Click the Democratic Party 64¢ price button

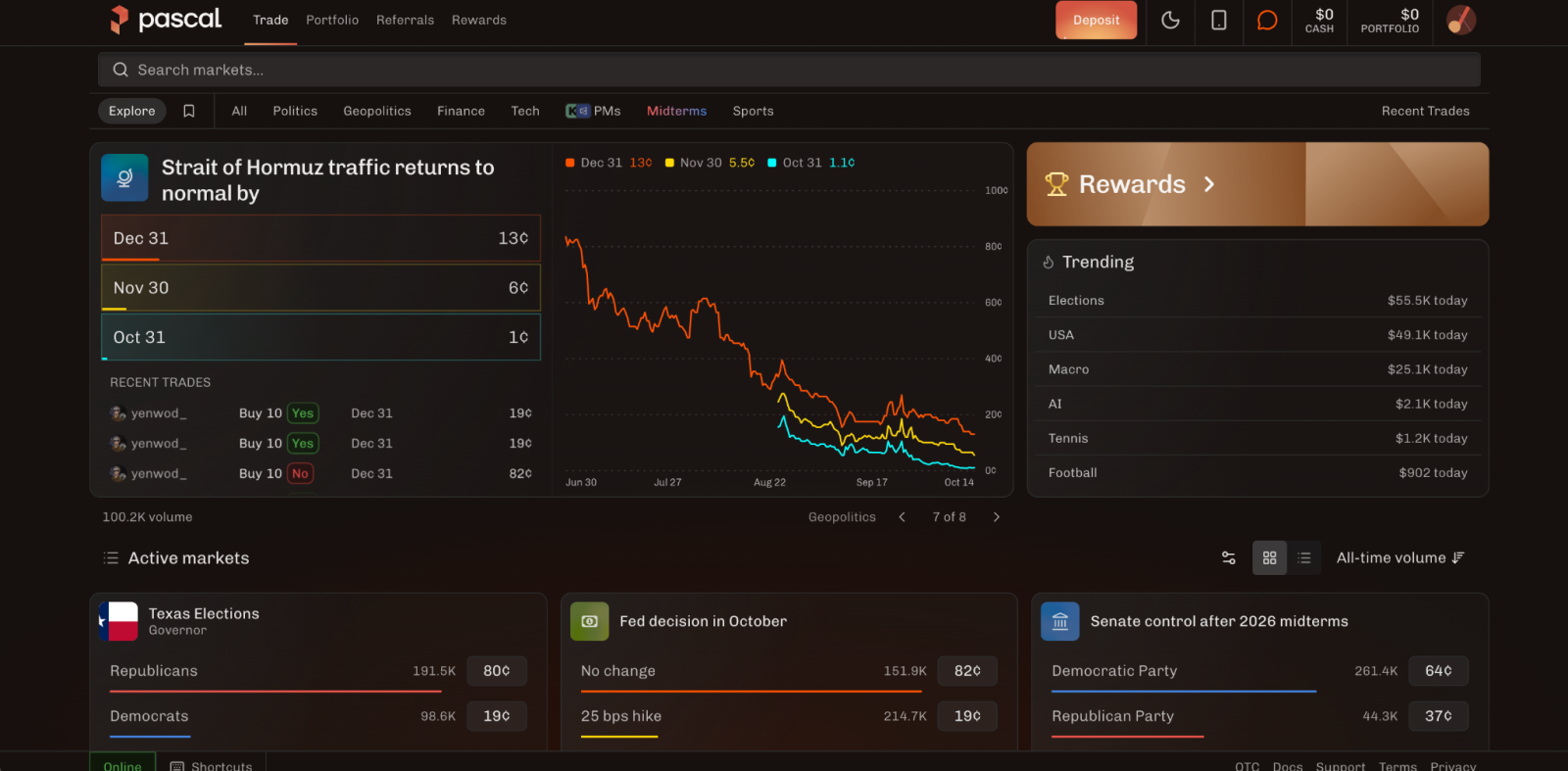pyautogui.click(x=1439, y=671)
